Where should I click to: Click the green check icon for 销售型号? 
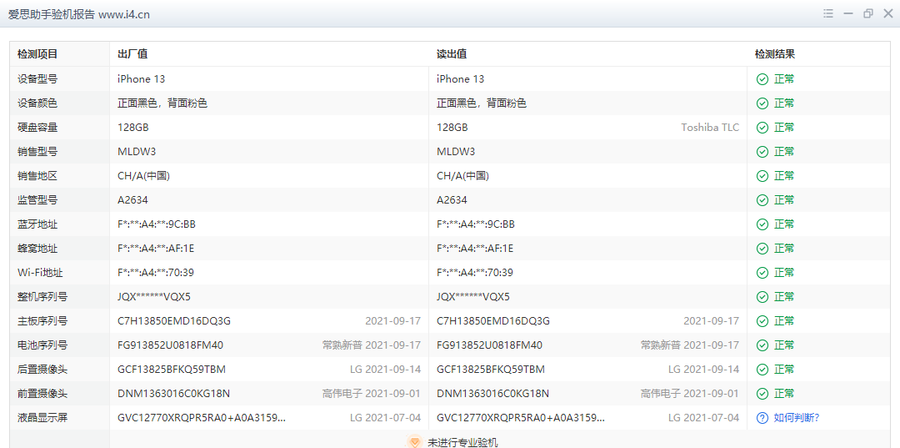click(762, 151)
